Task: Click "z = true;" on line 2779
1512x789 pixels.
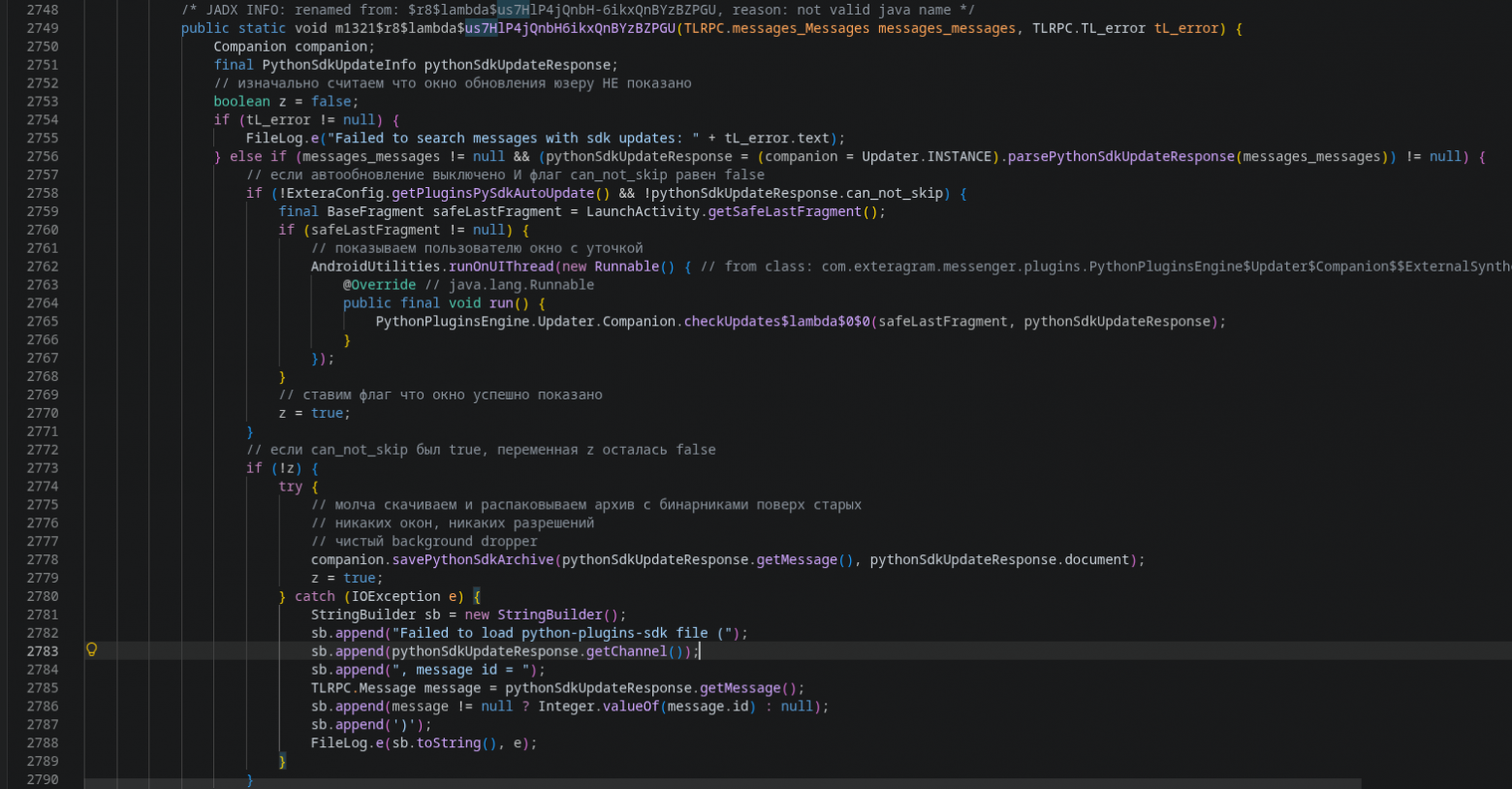Action: [x=347, y=579]
